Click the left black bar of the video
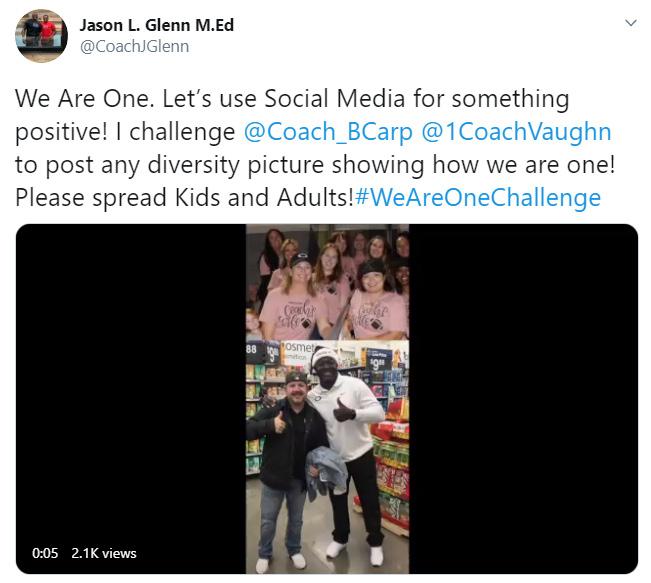 tap(131, 399)
